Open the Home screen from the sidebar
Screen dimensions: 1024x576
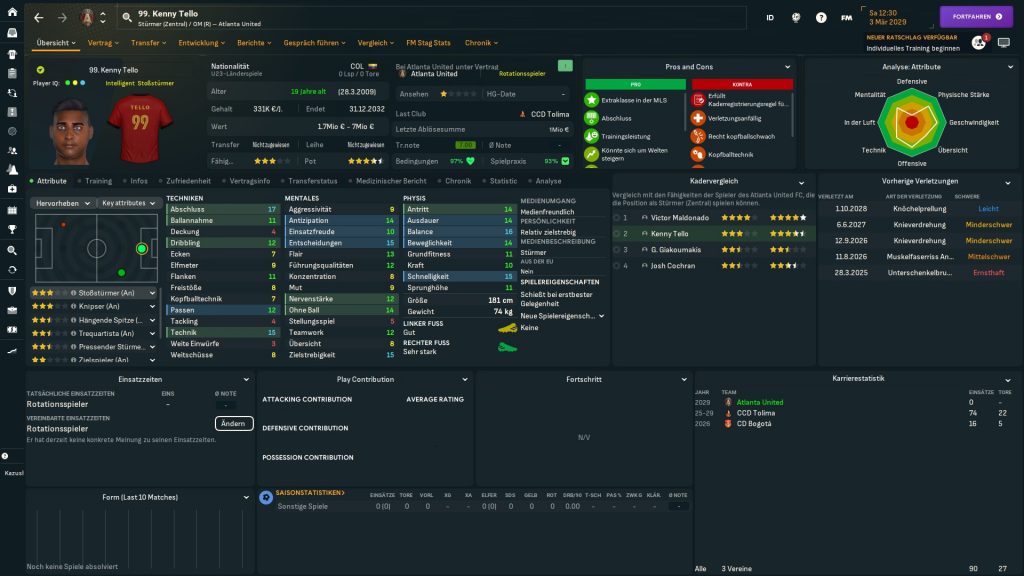tap(12, 32)
